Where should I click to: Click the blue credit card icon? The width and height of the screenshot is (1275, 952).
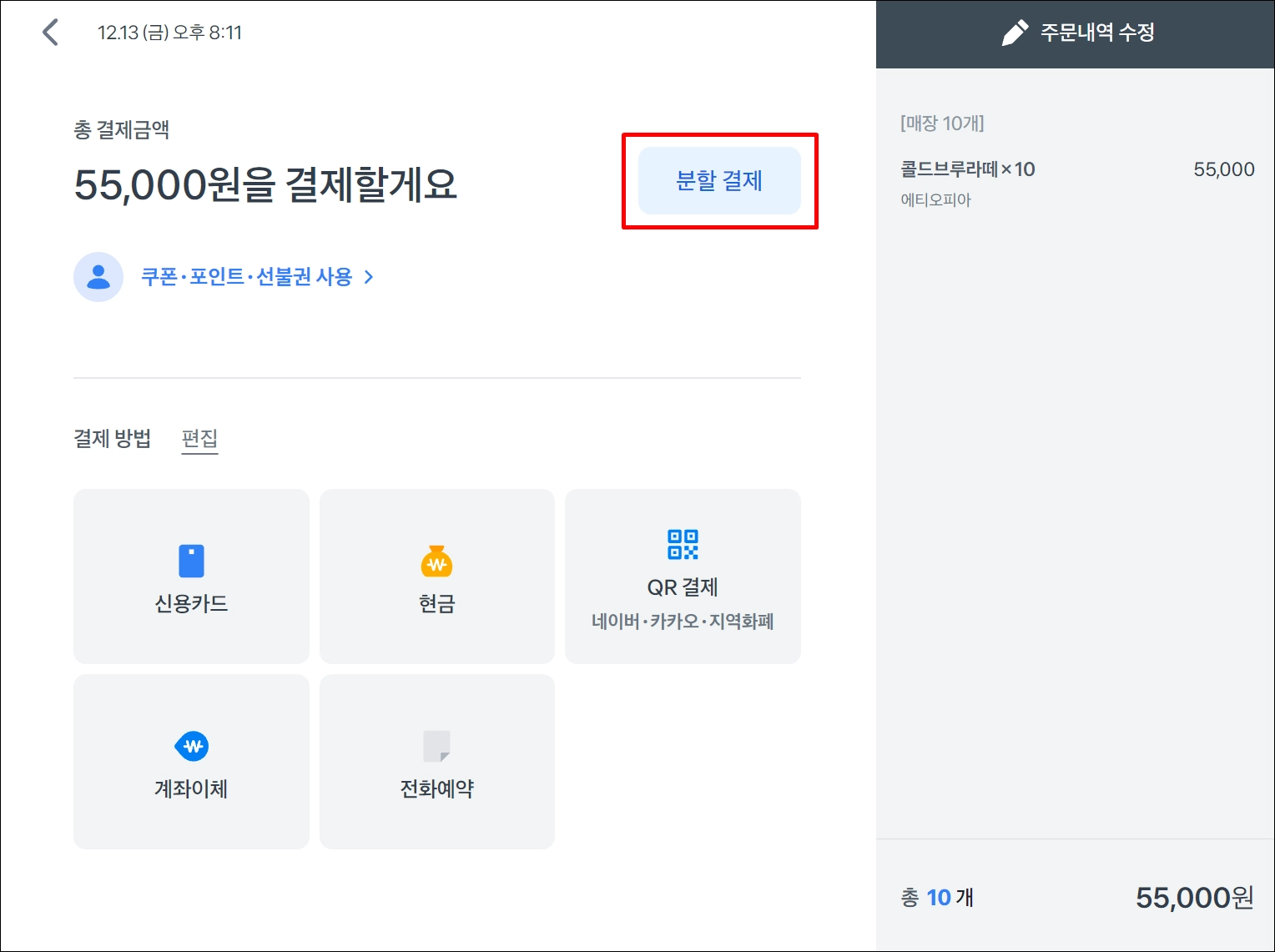(191, 562)
